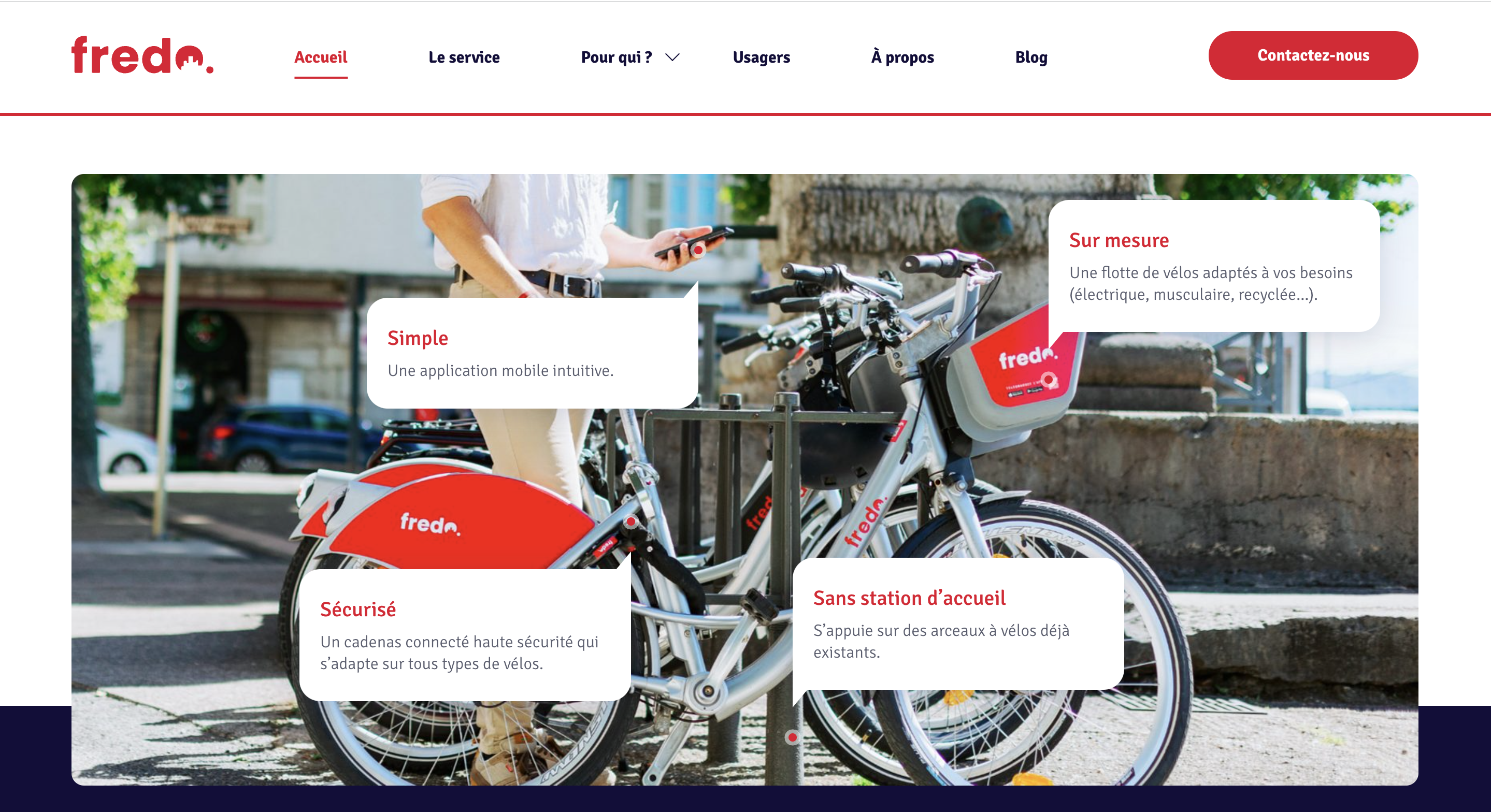Click the fredo logo in the header

pos(142,55)
